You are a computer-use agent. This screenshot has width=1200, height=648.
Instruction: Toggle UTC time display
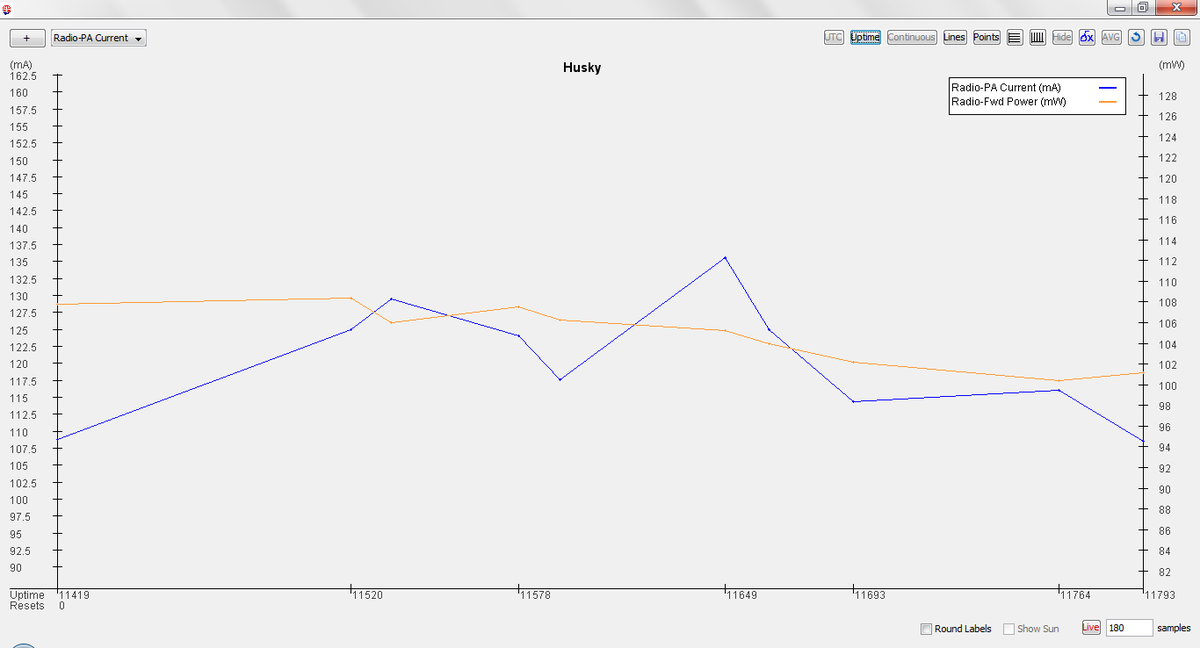834,37
